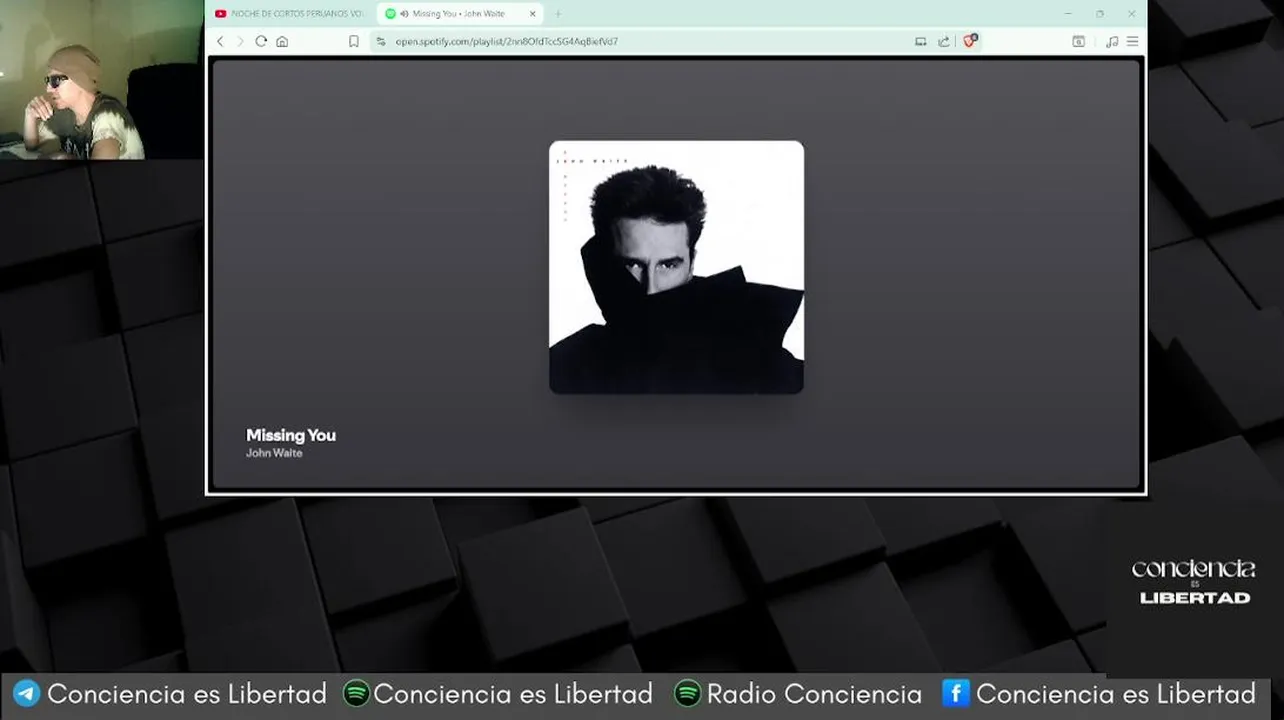The width and height of the screenshot is (1284, 720).
Task: Click the Facebook icon in bottom banner
Action: coord(956,693)
